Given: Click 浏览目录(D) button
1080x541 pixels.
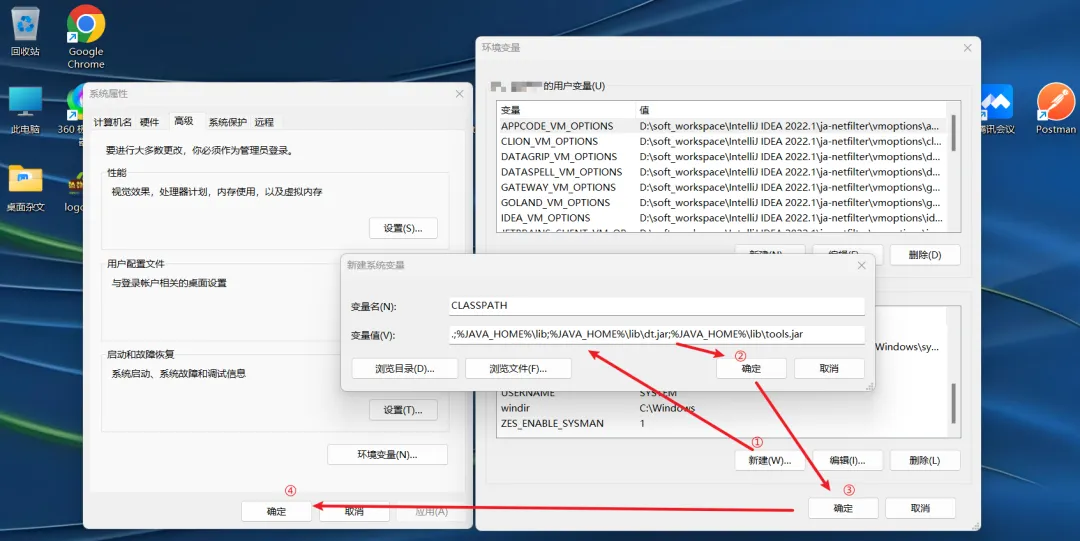Looking at the screenshot, I should tap(405, 369).
